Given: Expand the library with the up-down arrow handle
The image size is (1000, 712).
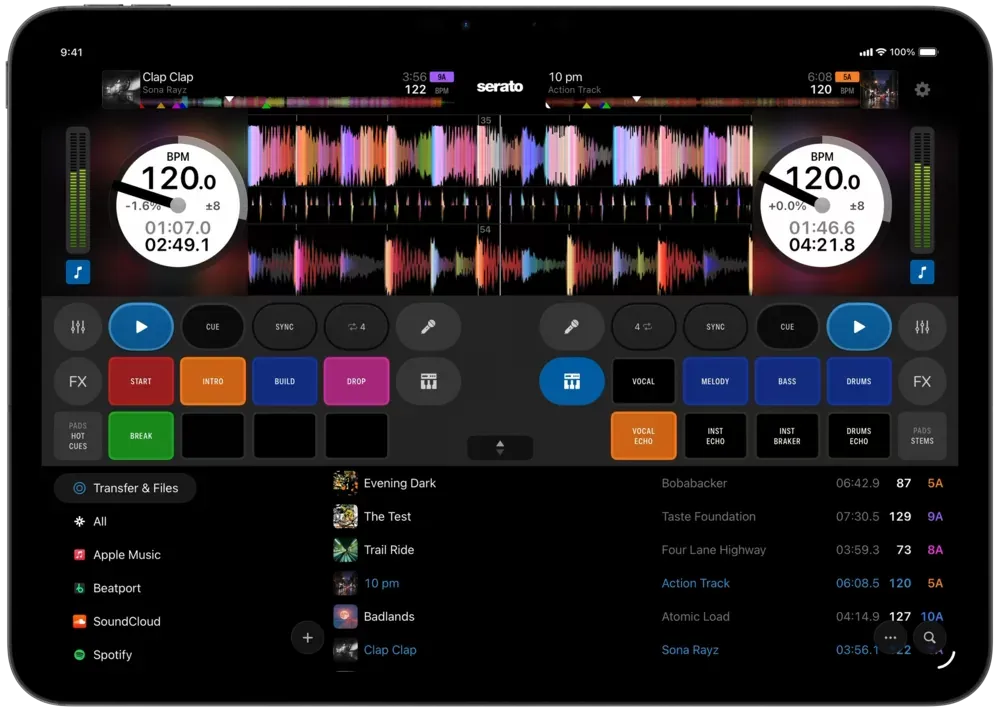Looking at the screenshot, I should click(500, 448).
